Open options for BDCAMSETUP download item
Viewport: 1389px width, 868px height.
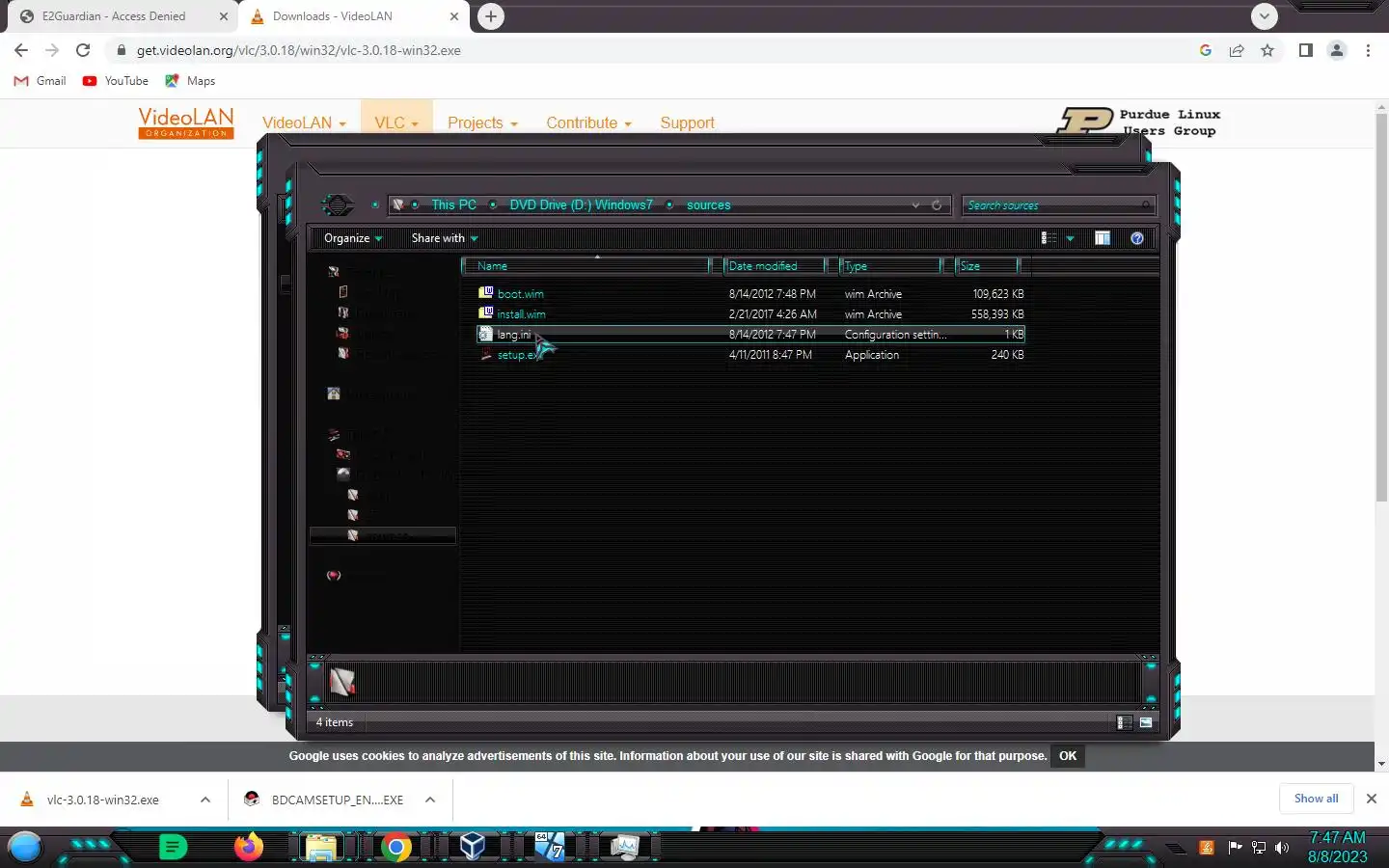(430, 800)
